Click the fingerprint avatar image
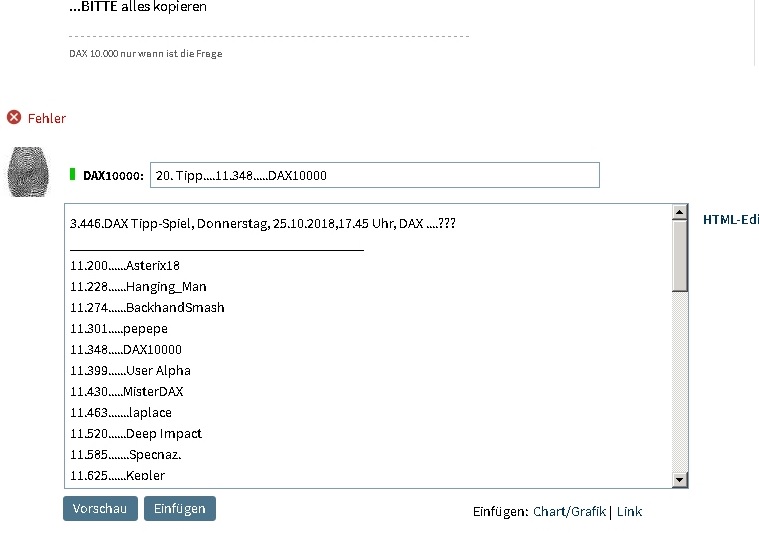Viewport: 759px width, 538px height. (27, 171)
